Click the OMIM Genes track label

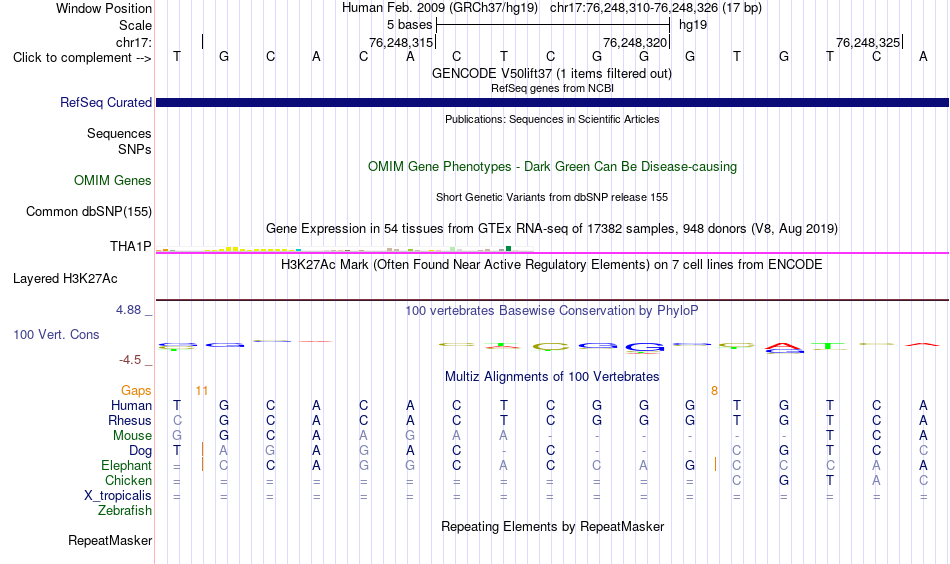tap(113, 181)
